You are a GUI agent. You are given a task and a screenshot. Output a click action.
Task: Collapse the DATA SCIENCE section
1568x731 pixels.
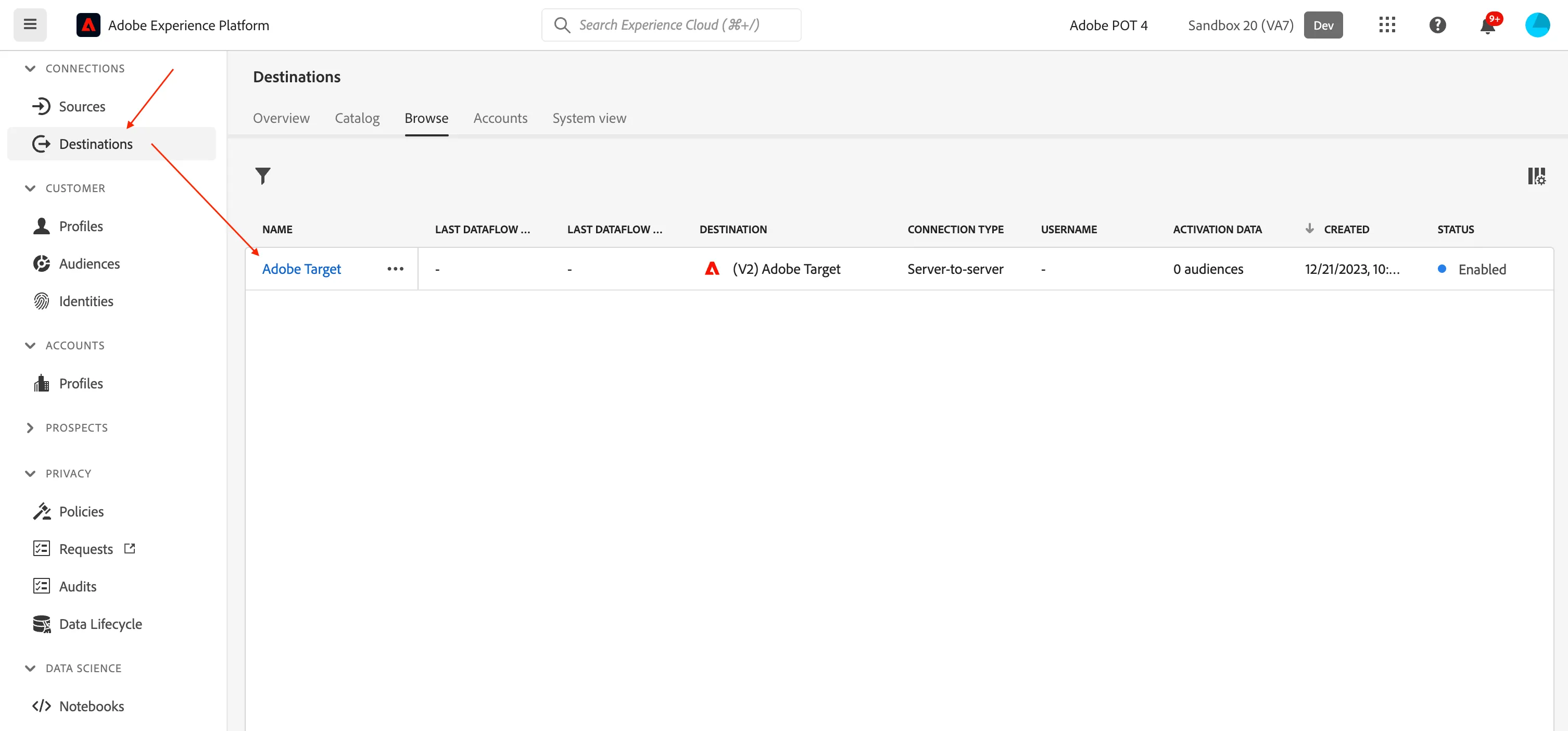click(30, 669)
